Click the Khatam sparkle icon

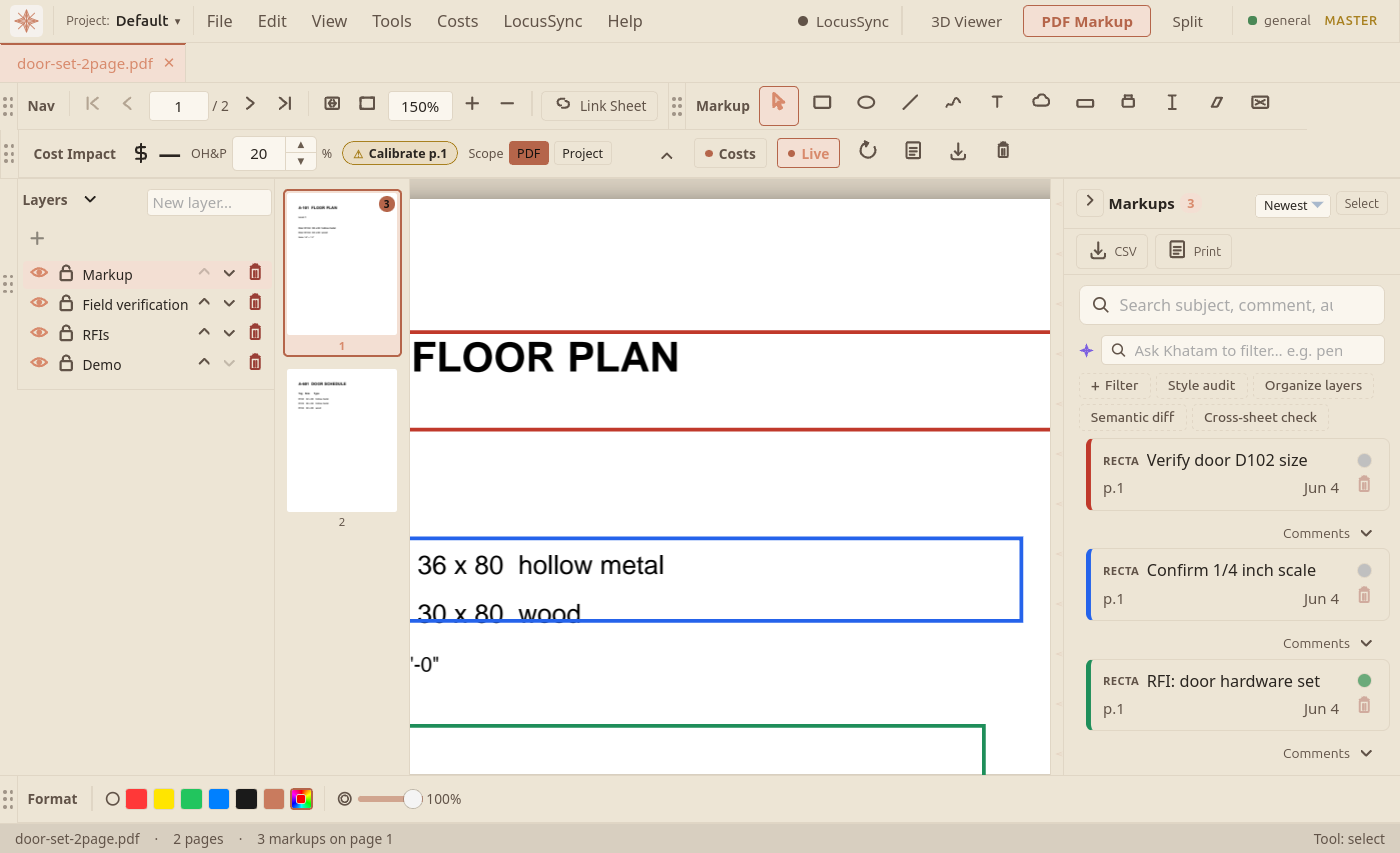tap(1086, 350)
